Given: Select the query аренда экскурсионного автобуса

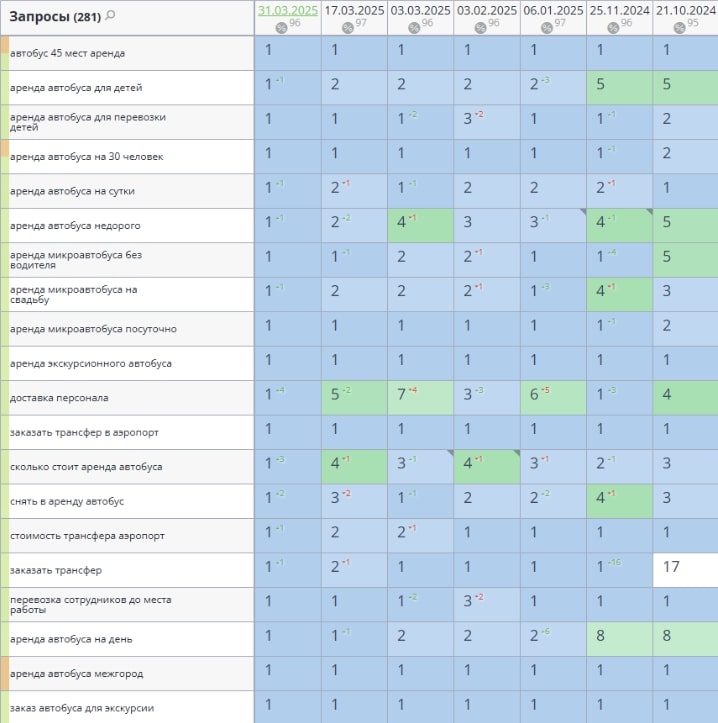Looking at the screenshot, I should [90, 363].
